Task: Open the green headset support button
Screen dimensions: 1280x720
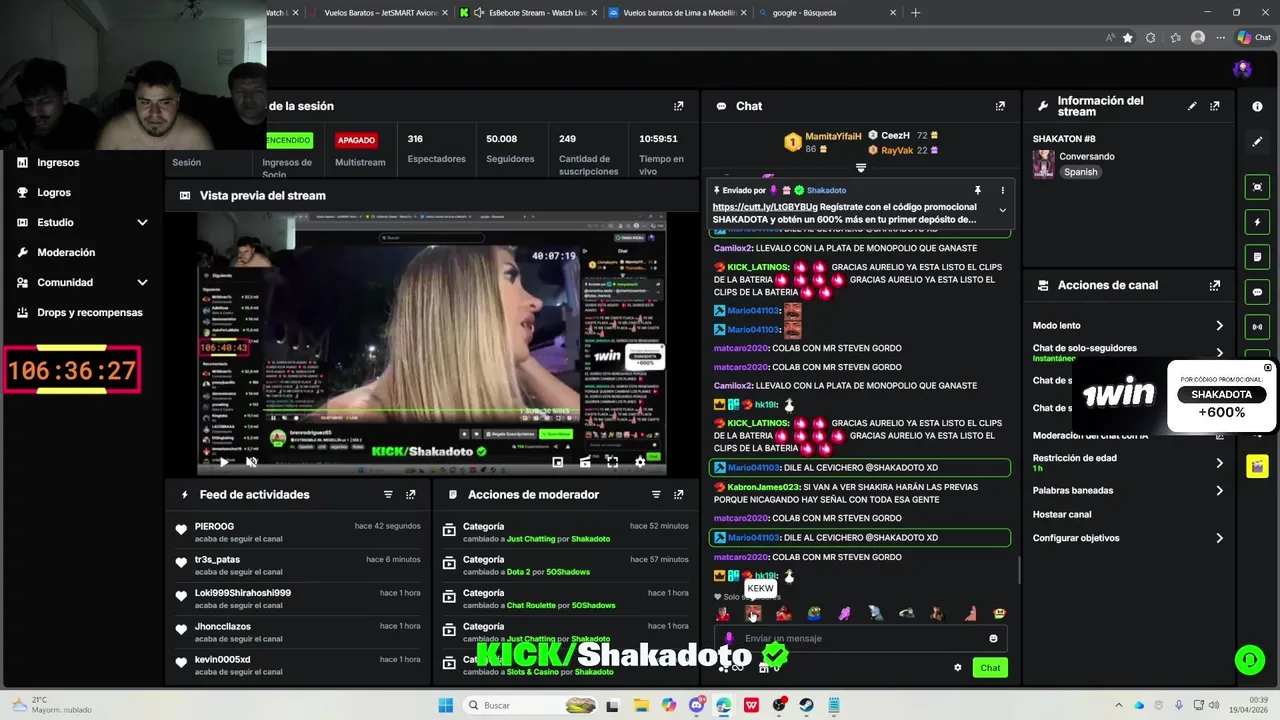Action: coord(1248,659)
